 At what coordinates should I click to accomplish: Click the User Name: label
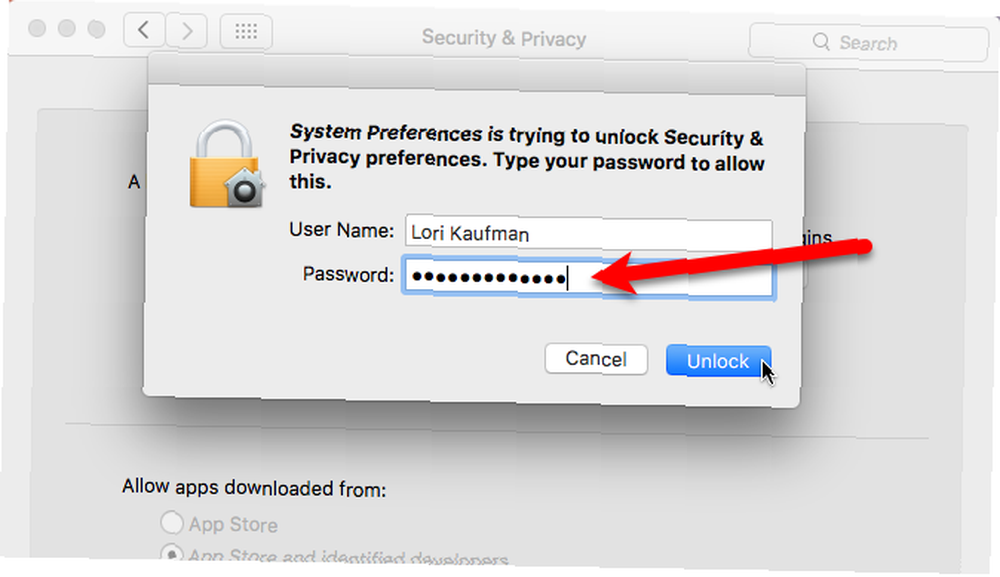[x=341, y=230]
